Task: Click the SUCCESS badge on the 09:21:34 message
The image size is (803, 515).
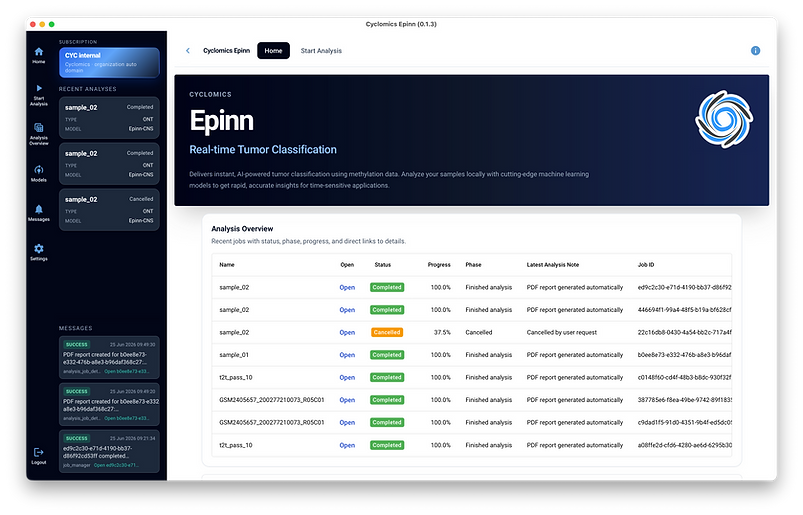Action: (77, 439)
